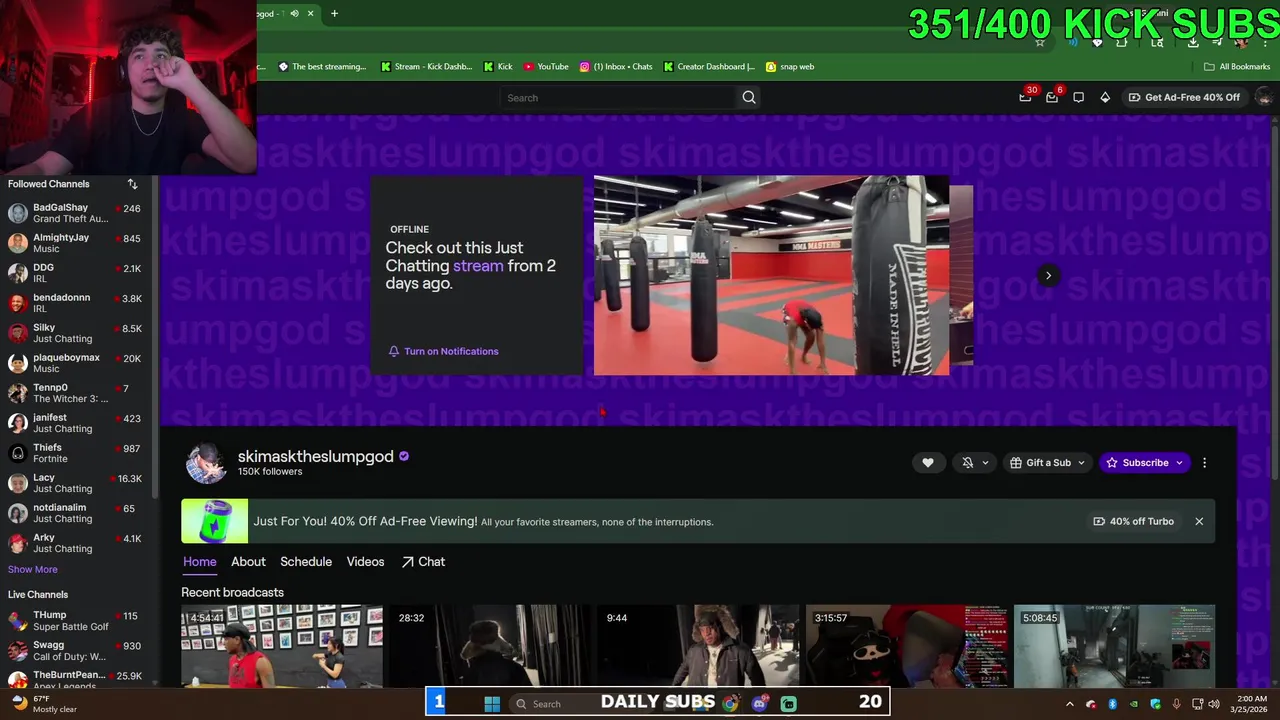Open the All Bookmarks folder
The image size is (1280, 720).
point(1237,66)
